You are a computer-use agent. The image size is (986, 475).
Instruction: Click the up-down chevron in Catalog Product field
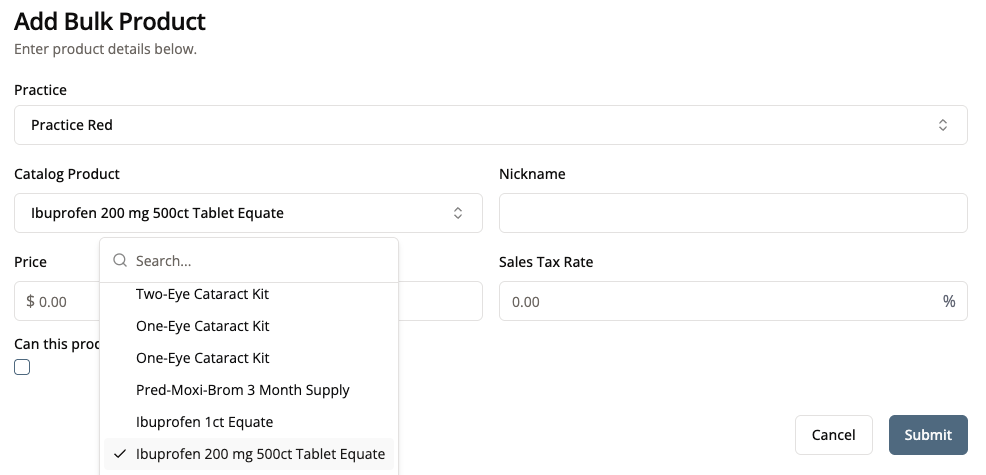[x=458, y=213]
